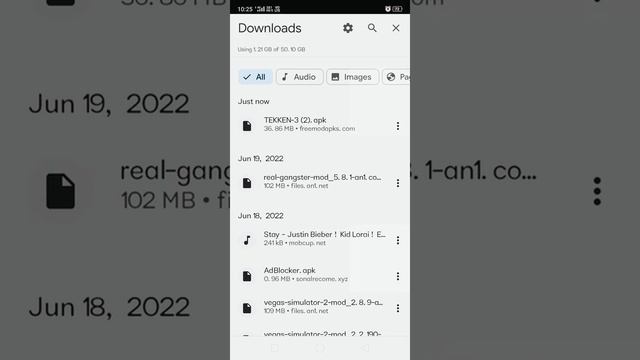Play Stay - Justin Bieber audio file
The image size is (640, 360).
pos(320,239)
